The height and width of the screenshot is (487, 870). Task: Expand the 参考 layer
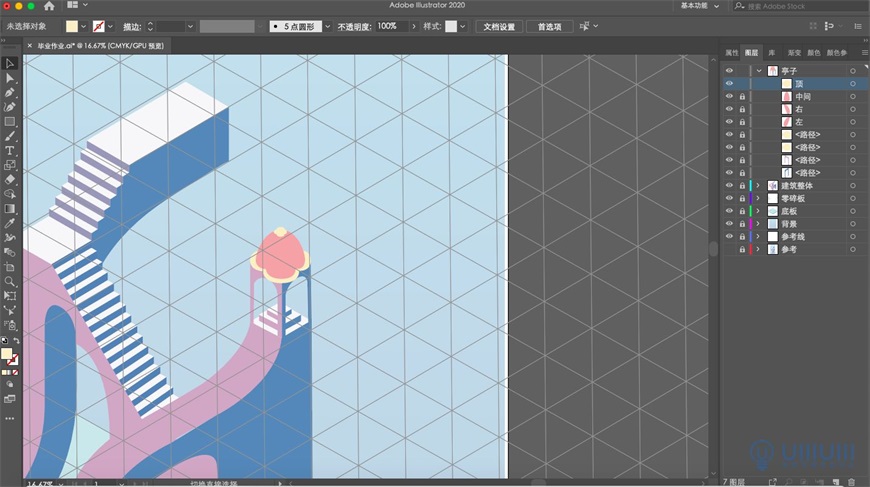758,250
